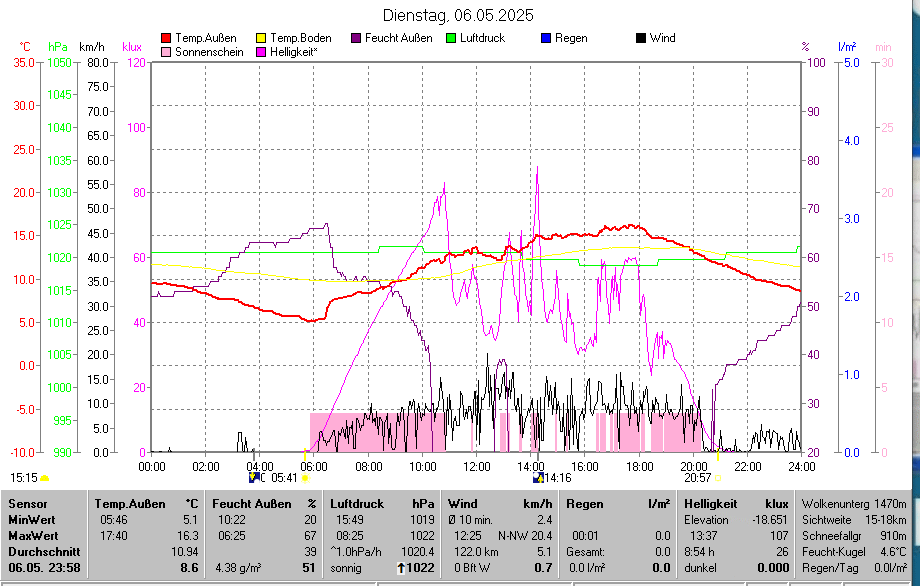Click the blue moon icon beside 14:16

click(539, 478)
